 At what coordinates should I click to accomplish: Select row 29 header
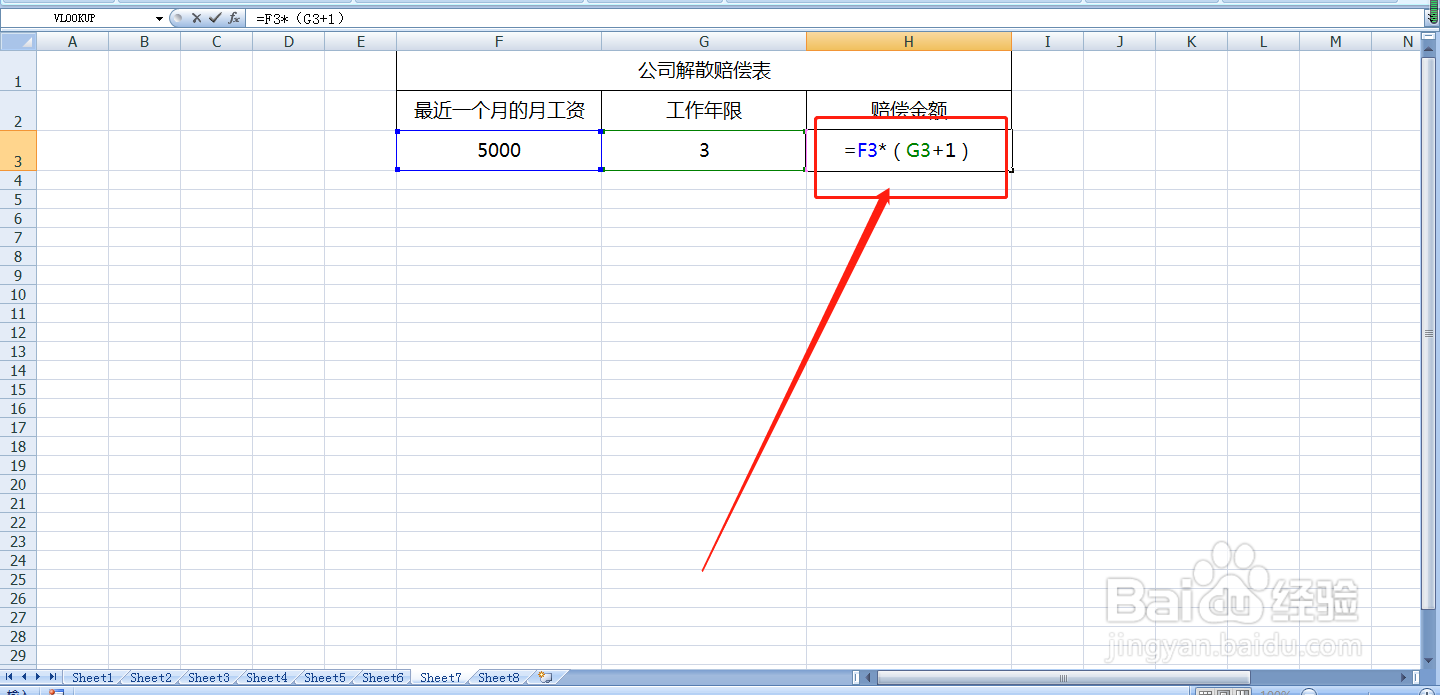18,656
